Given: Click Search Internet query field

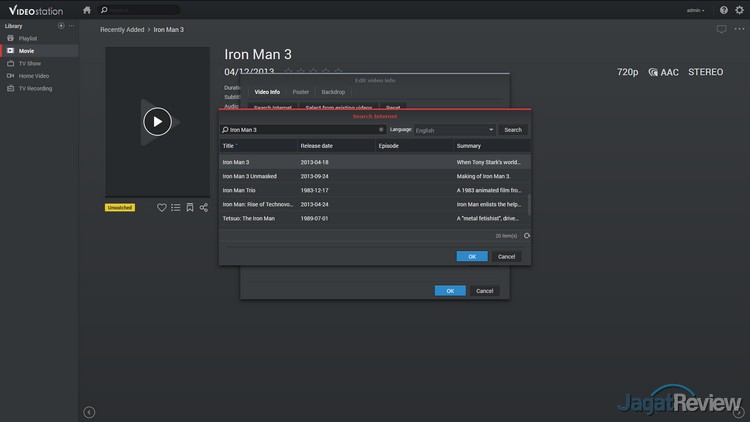Looking at the screenshot, I should (302, 130).
